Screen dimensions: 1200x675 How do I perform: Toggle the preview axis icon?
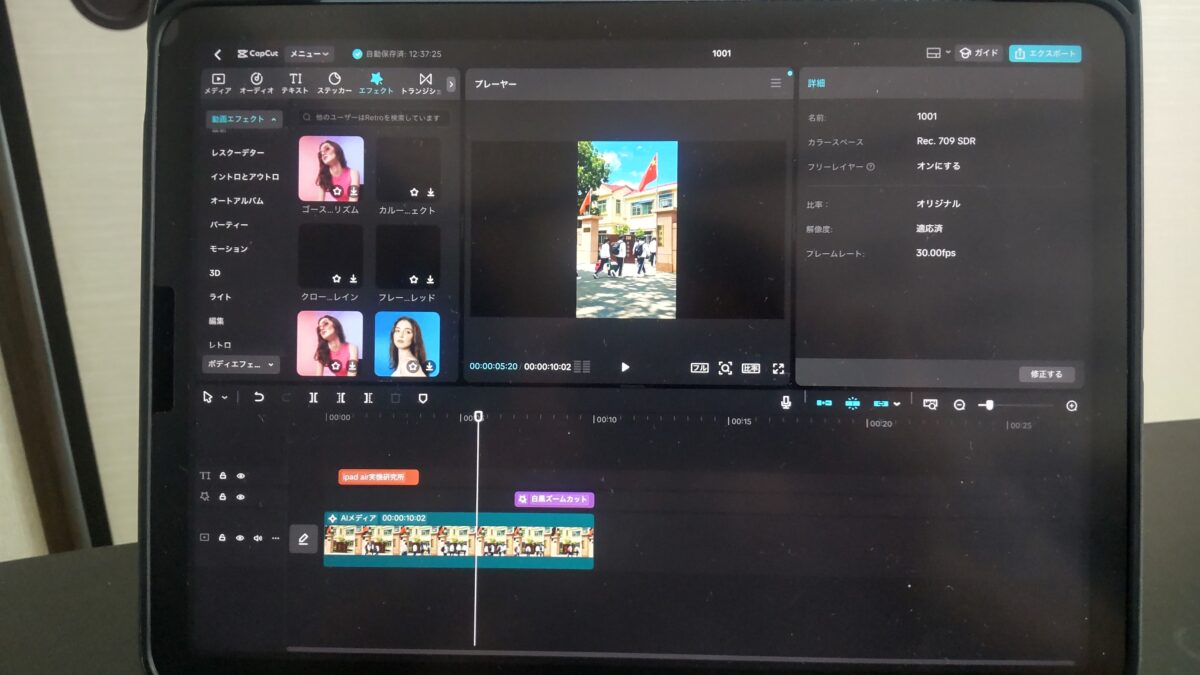coord(931,404)
